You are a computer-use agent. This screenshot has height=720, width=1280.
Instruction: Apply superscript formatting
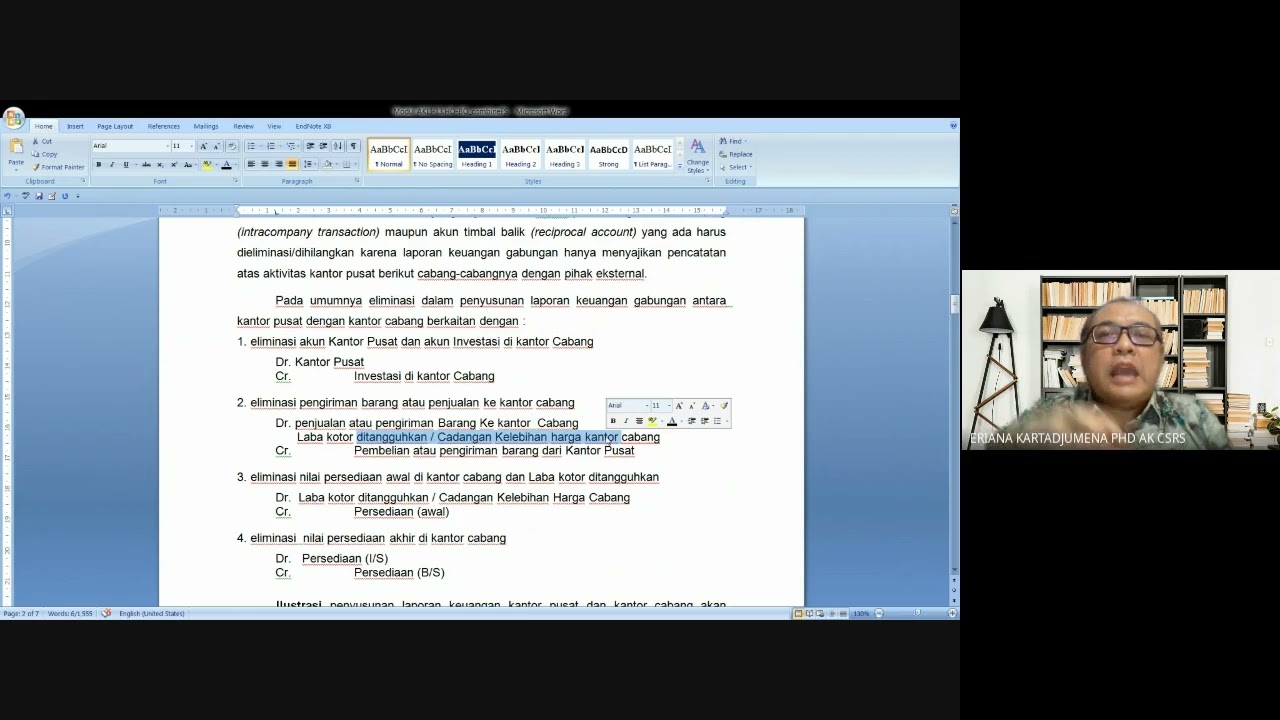(174, 164)
